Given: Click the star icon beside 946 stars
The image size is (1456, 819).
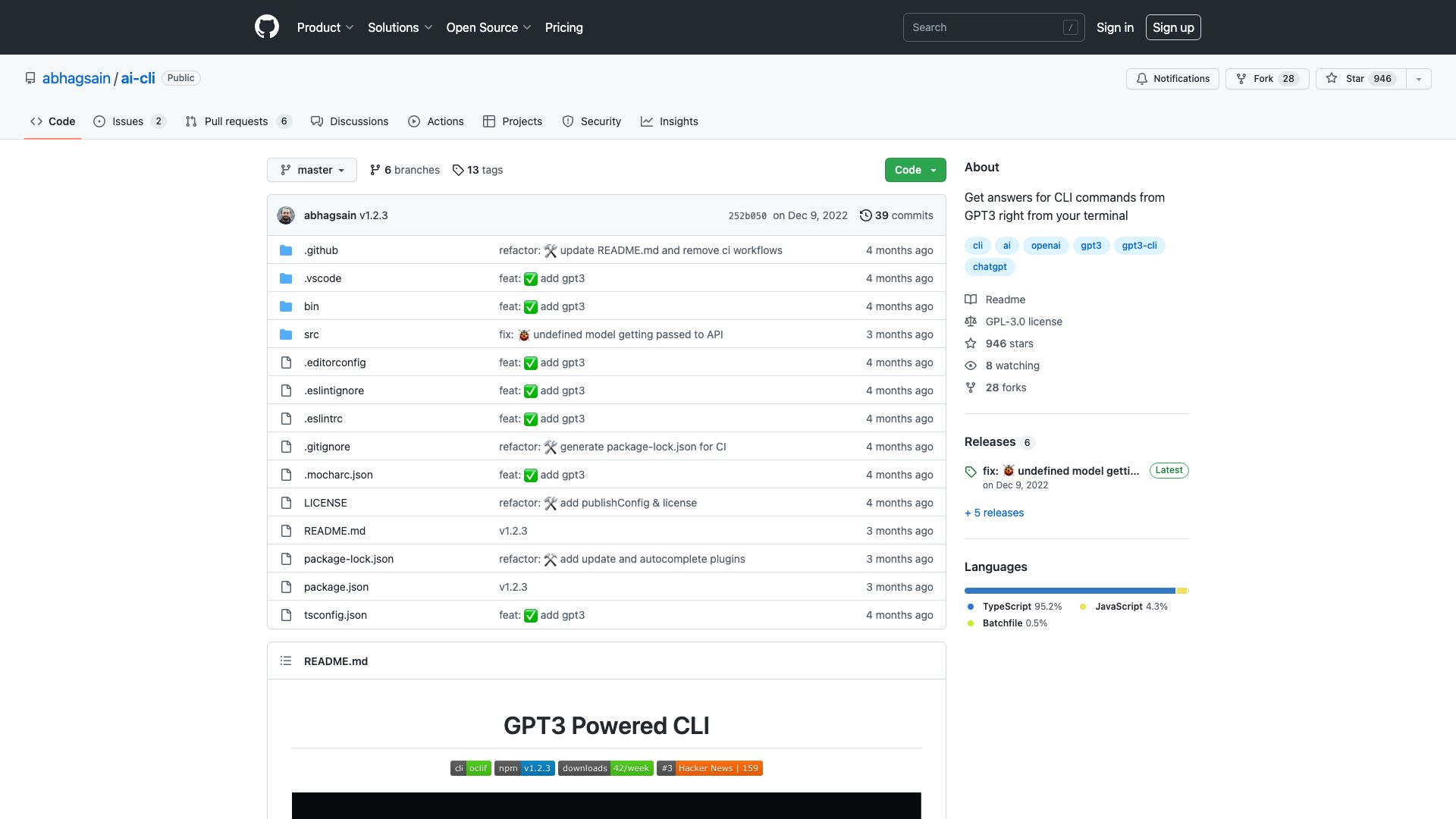Looking at the screenshot, I should pos(971,344).
